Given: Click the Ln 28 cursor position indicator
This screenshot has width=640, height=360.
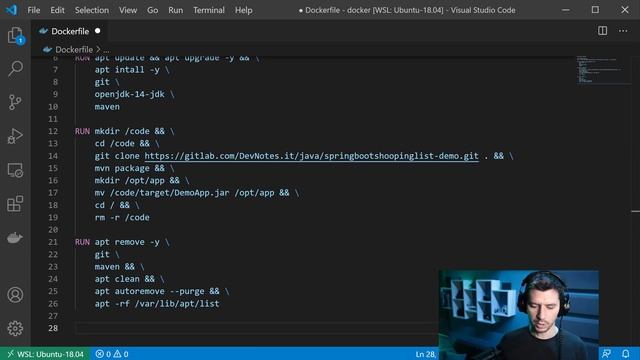Looking at the screenshot, I should click(426, 354).
